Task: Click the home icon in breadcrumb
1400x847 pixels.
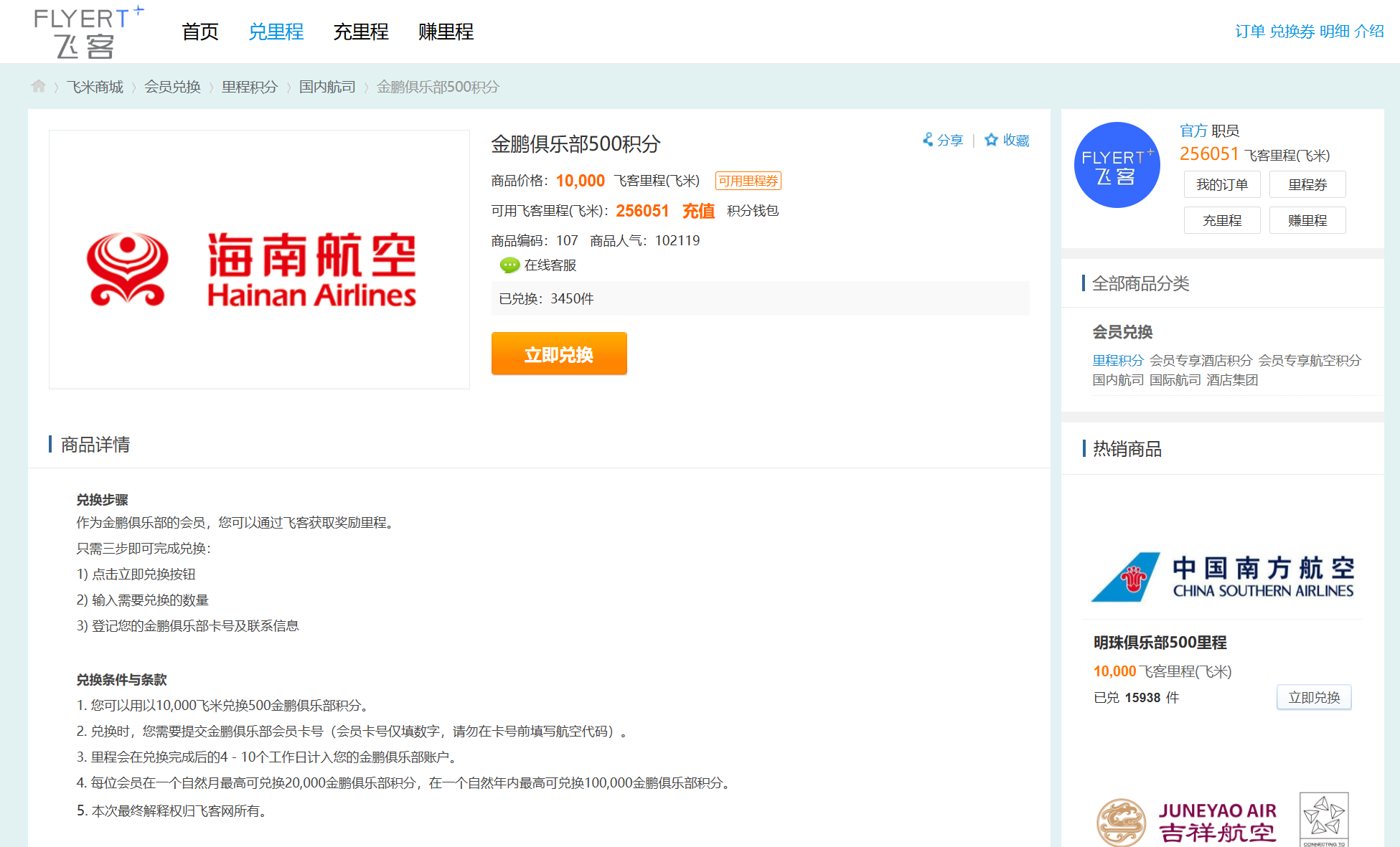Action: [x=38, y=86]
